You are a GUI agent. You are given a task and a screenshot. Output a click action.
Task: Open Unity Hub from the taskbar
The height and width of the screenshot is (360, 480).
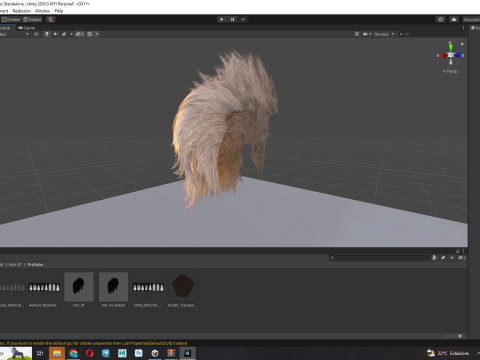(155, 353)
